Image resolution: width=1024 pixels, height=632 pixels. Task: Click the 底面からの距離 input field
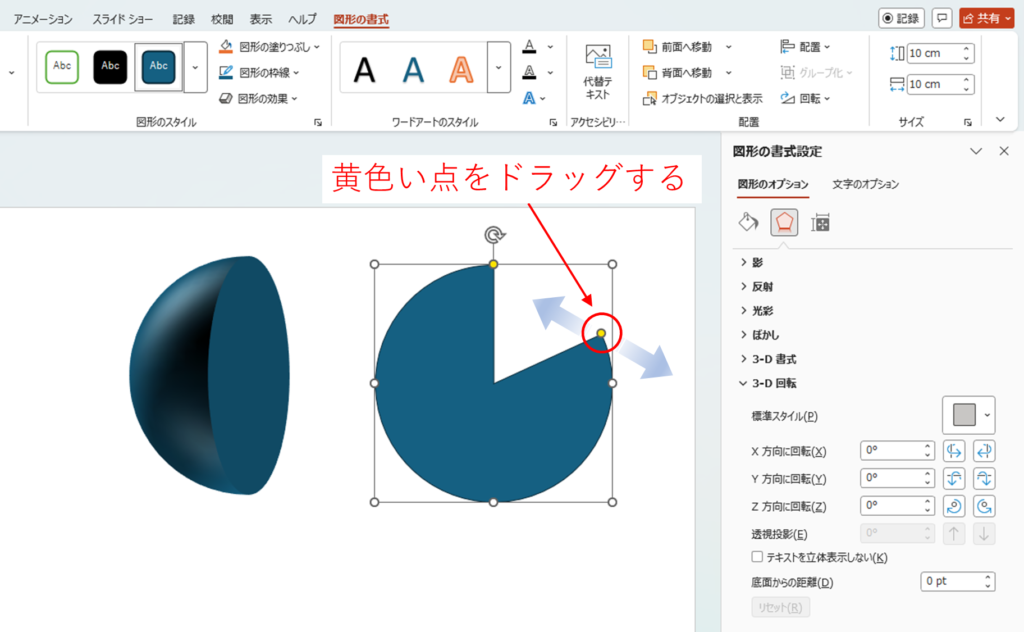950,581
